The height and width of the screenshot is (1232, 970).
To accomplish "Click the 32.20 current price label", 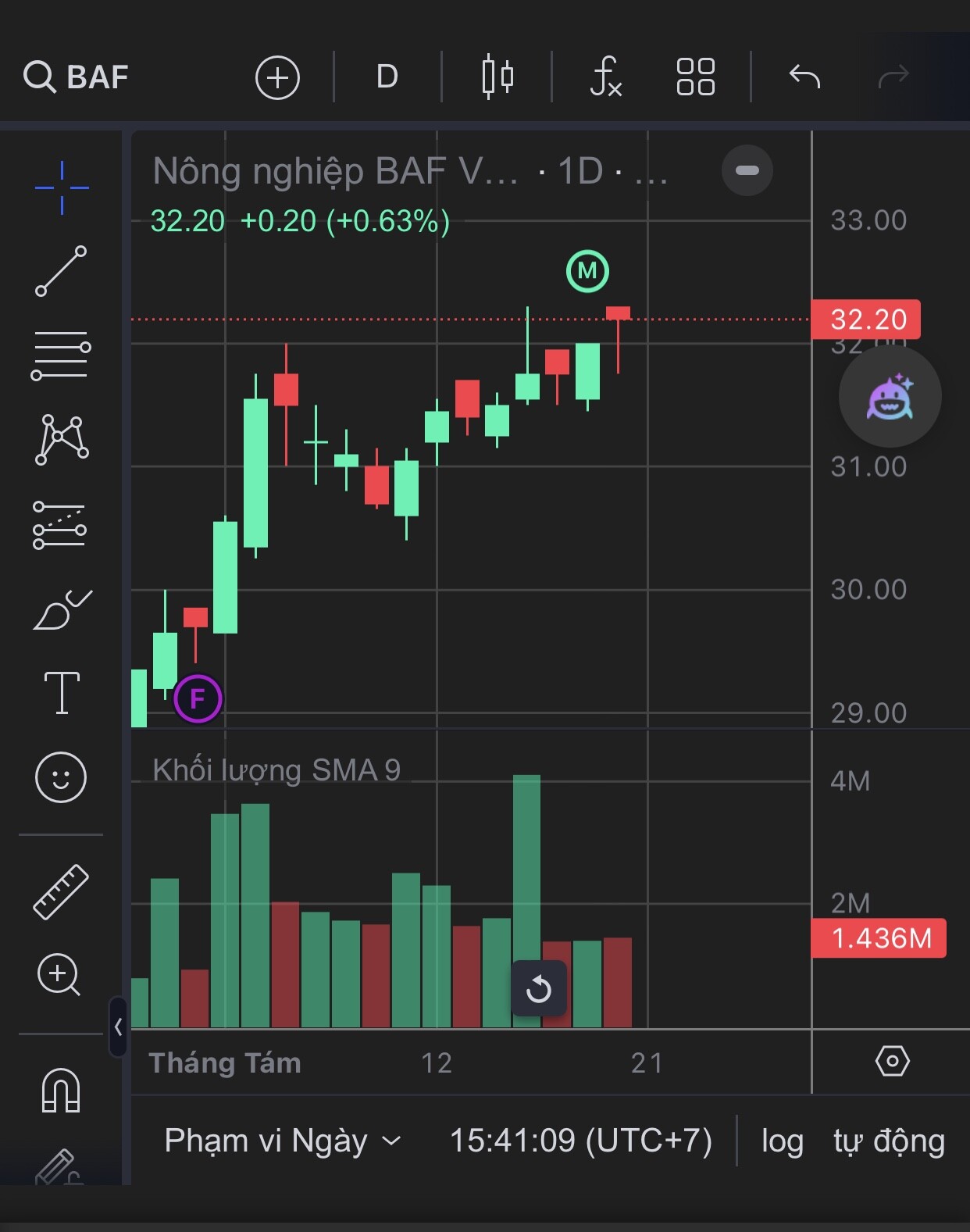I will click(866, 320).
